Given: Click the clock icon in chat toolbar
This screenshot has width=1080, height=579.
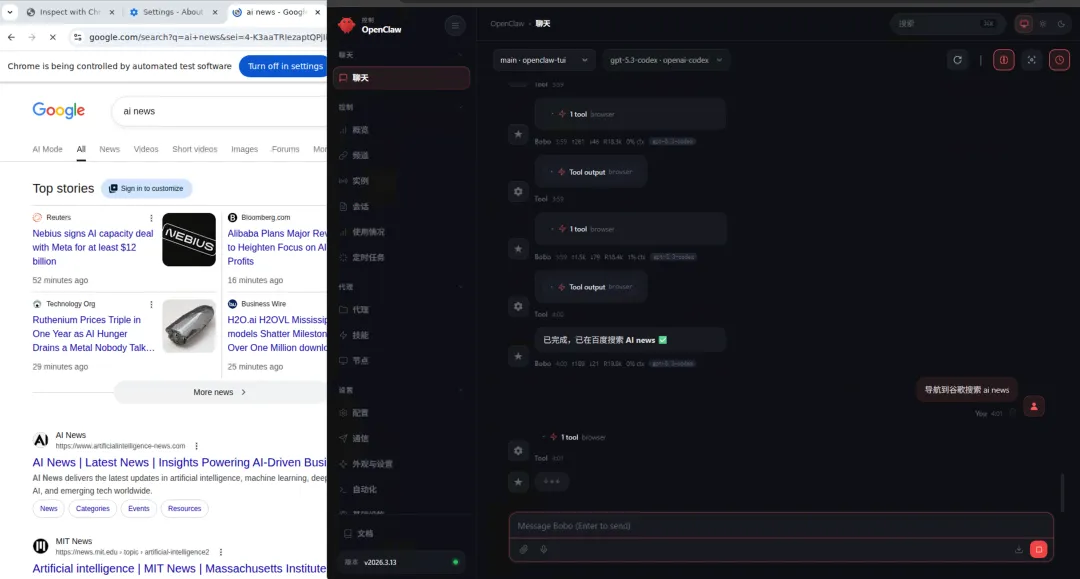Looking at the screenshot, I should click(x=1059, y=60).
